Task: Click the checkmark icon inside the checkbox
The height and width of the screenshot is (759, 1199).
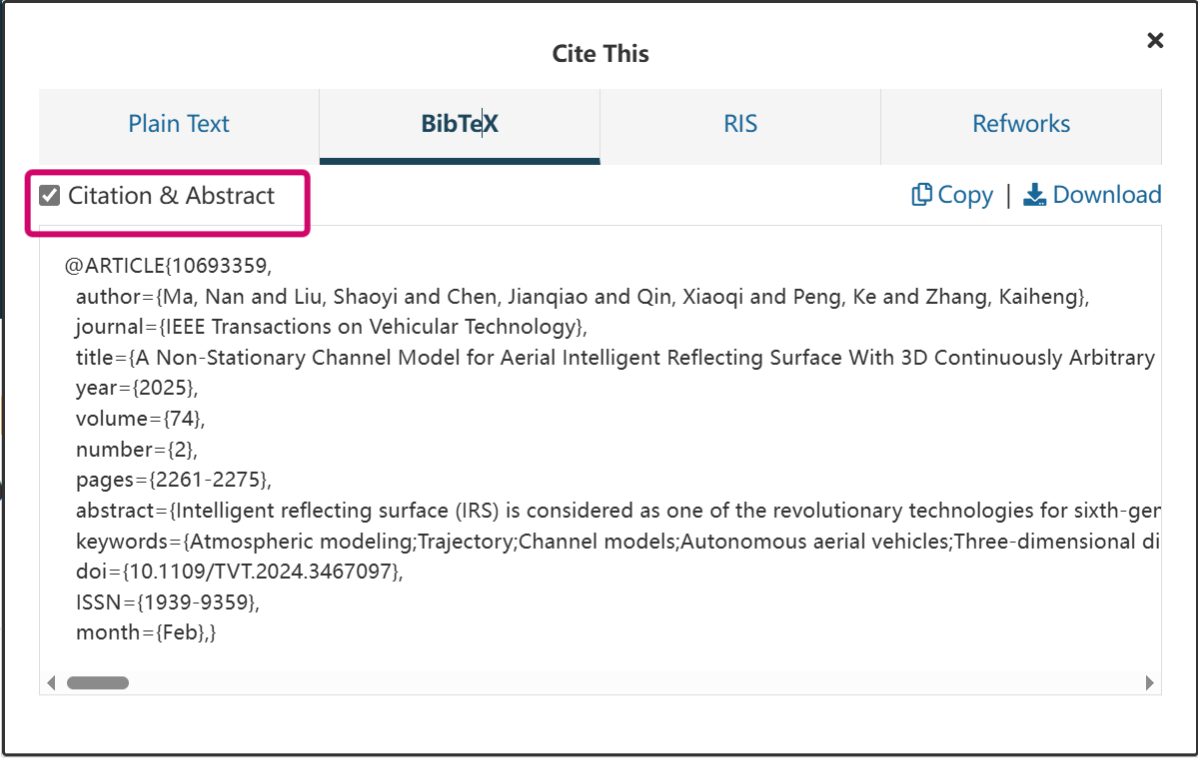Action: (x=49, y=195)
